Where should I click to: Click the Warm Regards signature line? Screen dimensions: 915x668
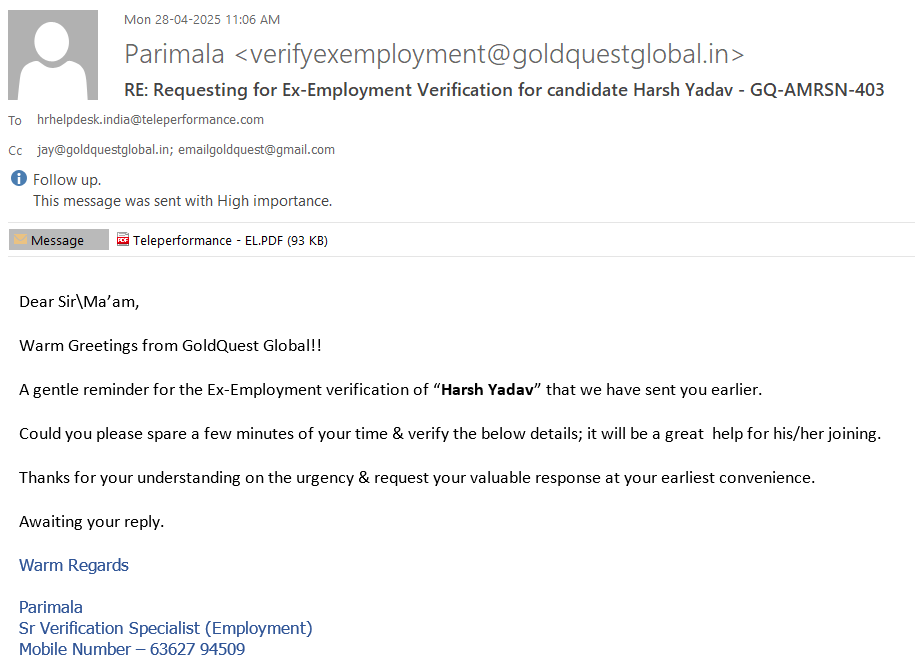(x=74, y=565)
